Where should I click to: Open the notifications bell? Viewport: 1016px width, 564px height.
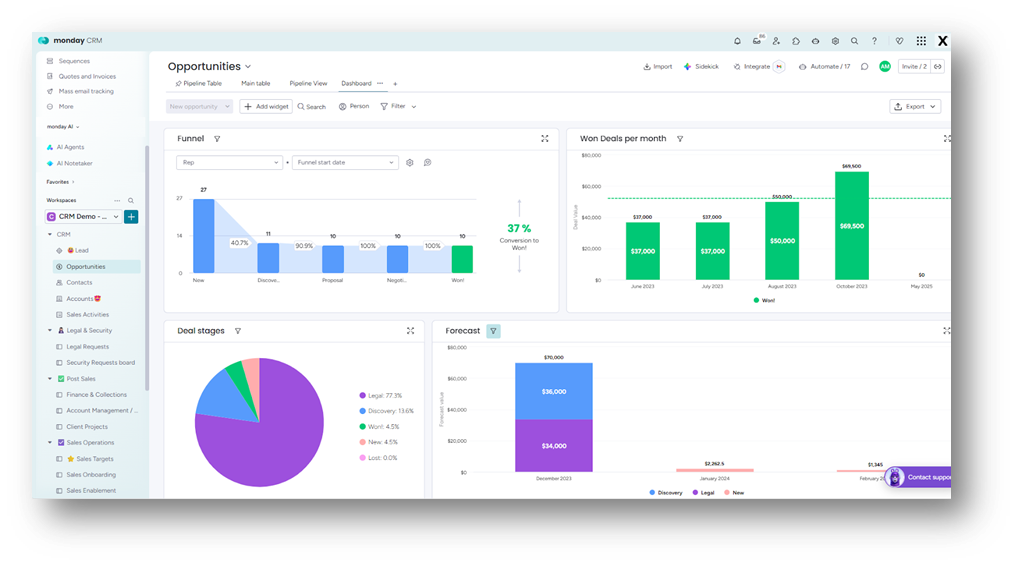click(x=737, y=41)
